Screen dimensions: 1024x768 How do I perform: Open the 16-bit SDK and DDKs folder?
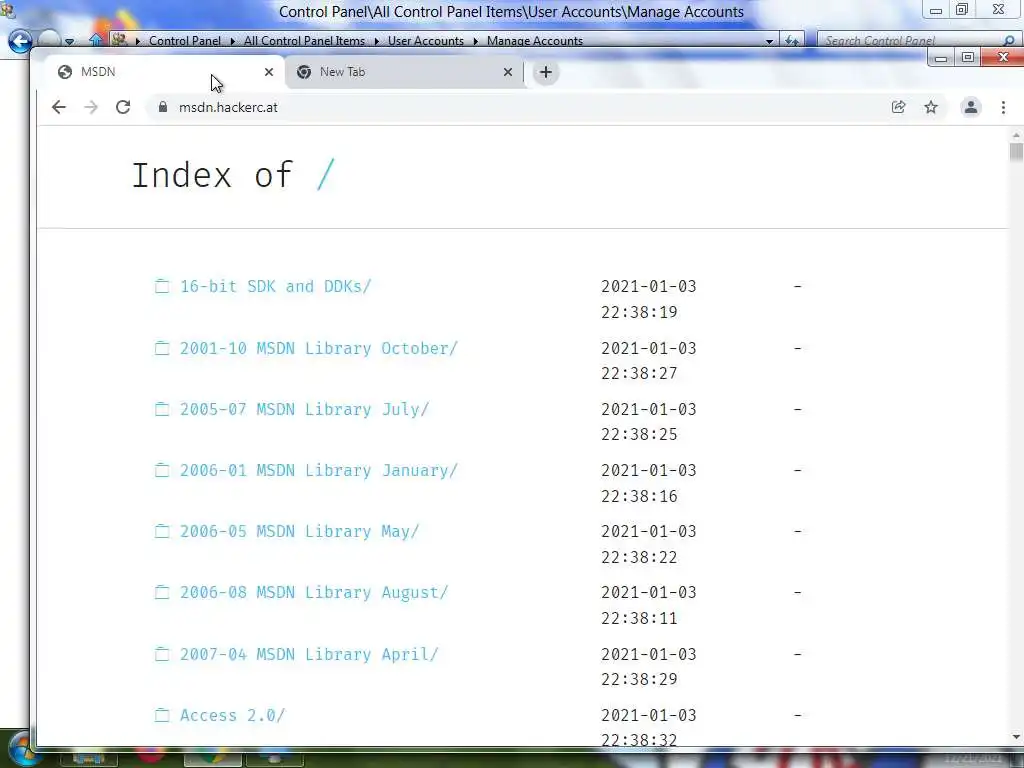pyautogui.click(x=275, y=286)
